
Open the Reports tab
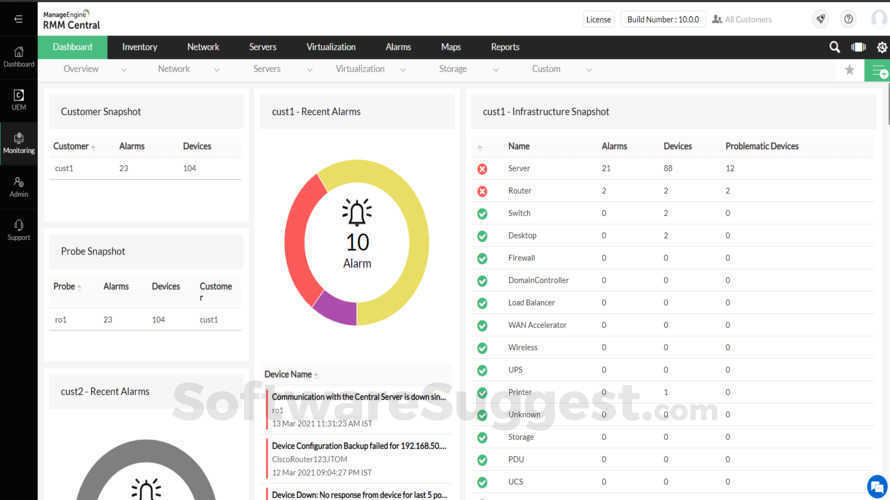pyautogui.click(x=505, y=47)
